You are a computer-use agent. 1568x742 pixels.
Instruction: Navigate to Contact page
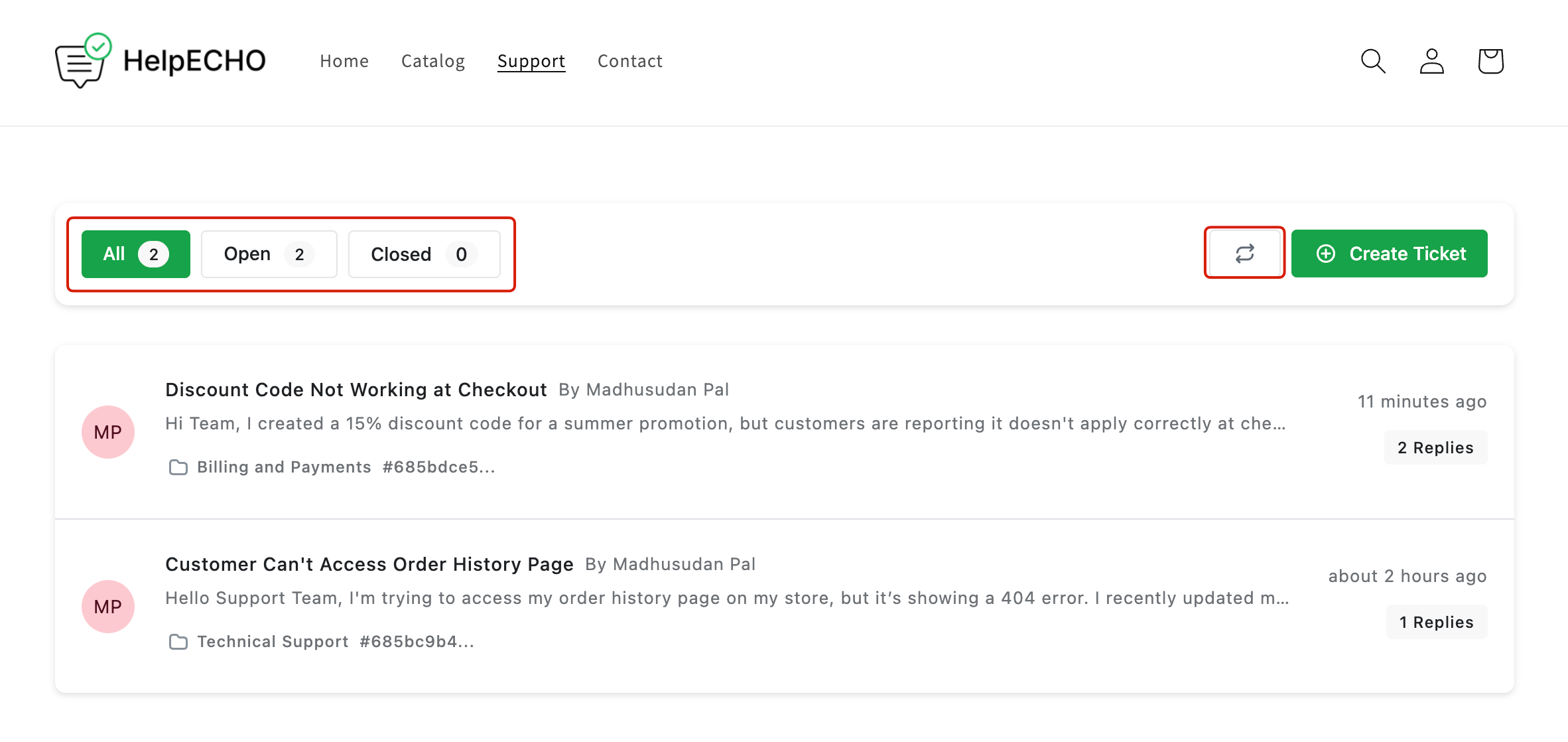click(629, 61)
